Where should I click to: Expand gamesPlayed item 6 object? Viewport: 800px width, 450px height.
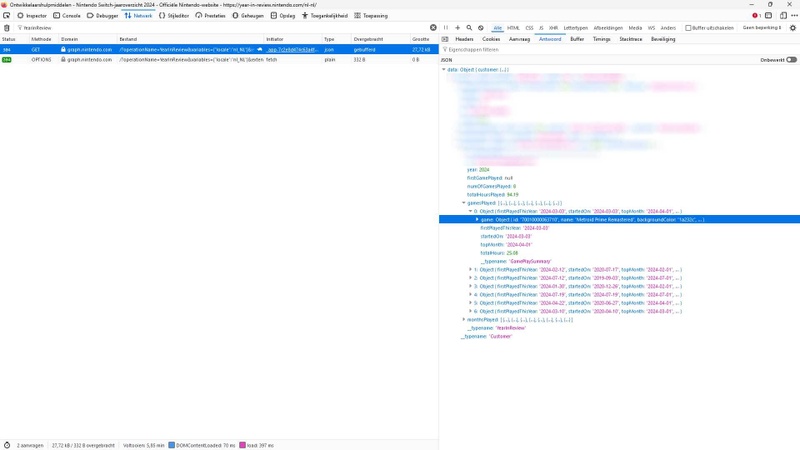(470, 311)
